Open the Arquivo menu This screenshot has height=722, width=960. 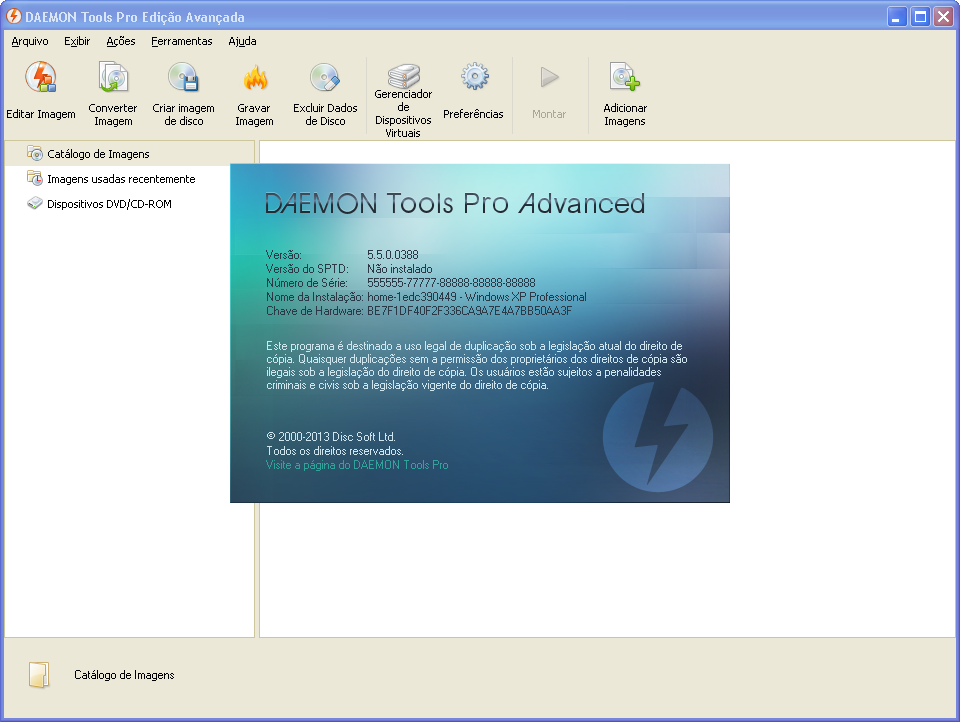[30, 41]
